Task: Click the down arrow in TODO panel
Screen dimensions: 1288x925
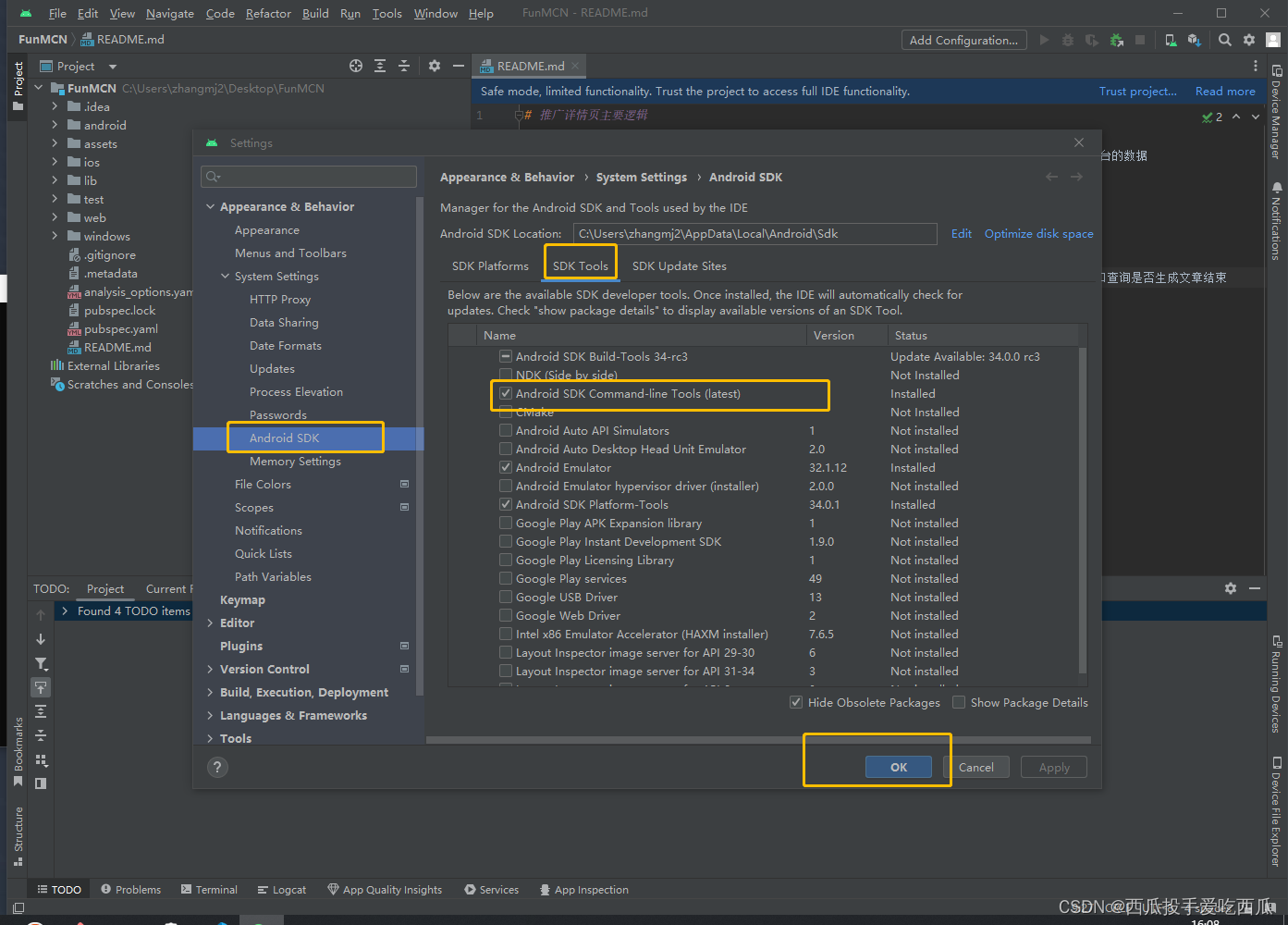Action: (x=41, y=639)
